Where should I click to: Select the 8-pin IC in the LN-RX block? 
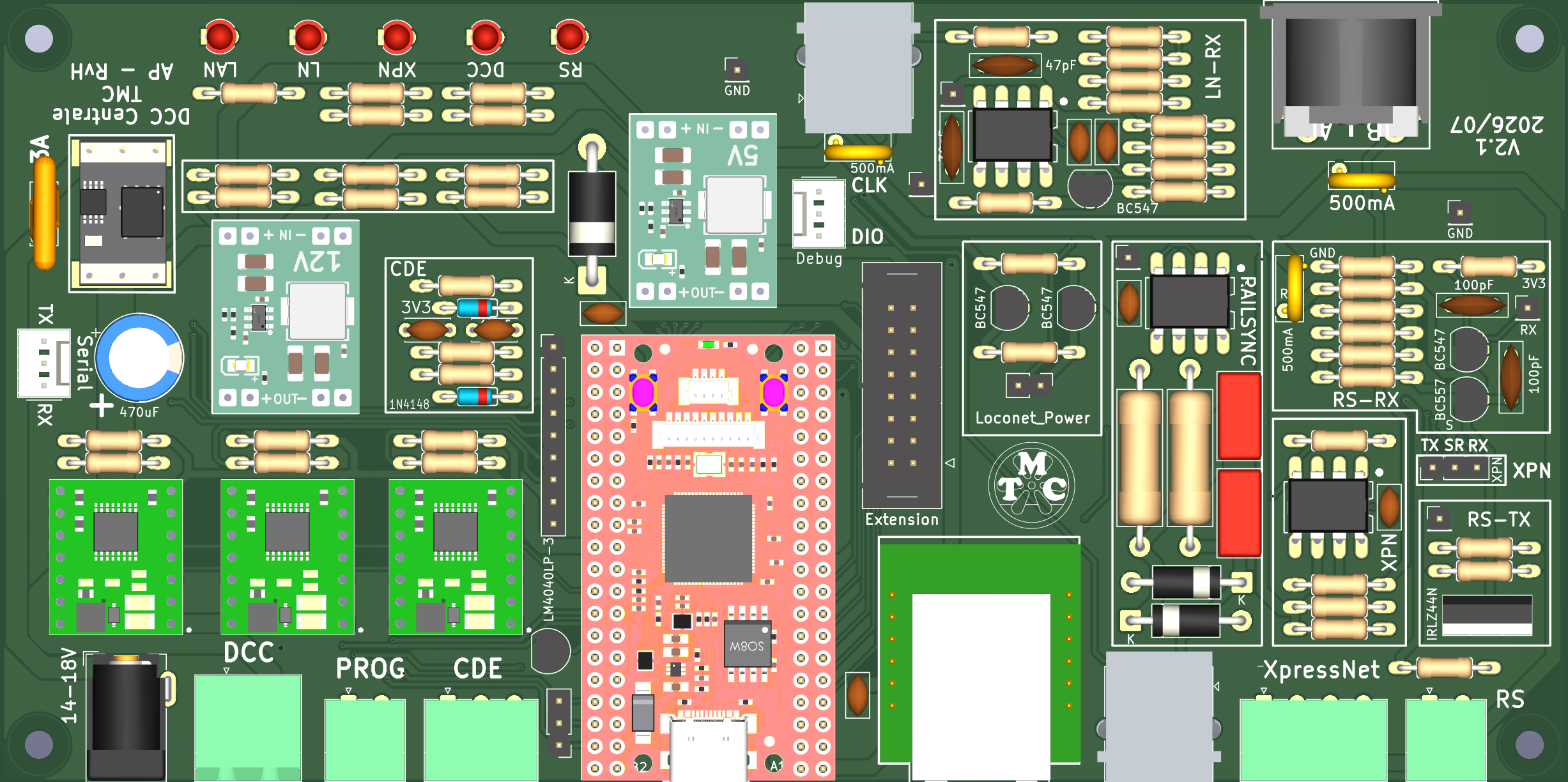(1012, 135)
